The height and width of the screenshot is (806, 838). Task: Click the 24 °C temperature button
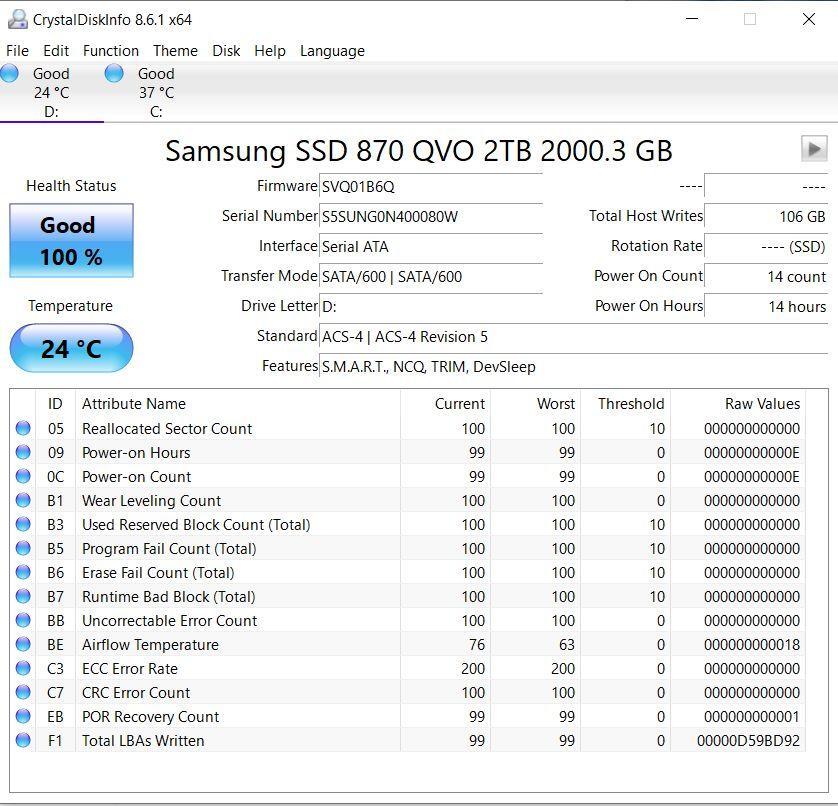(x=71, y=348)
